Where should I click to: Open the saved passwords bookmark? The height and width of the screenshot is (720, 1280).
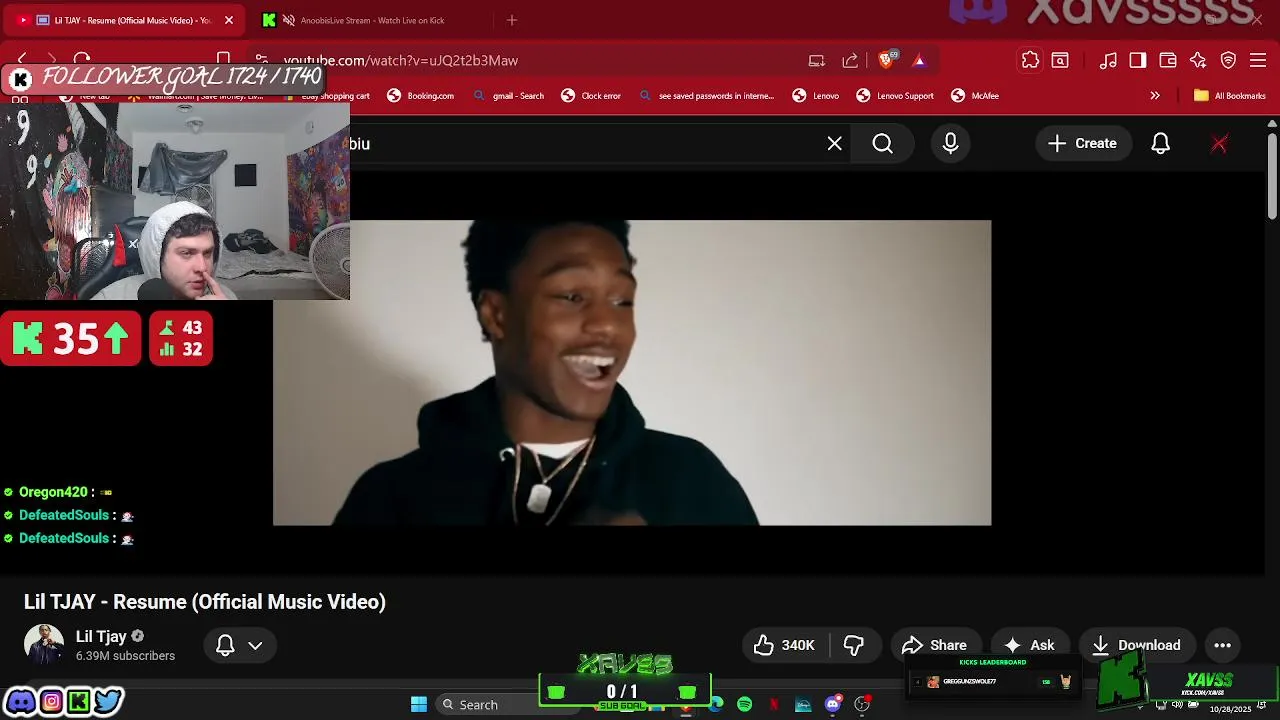(x=706, y=96)
